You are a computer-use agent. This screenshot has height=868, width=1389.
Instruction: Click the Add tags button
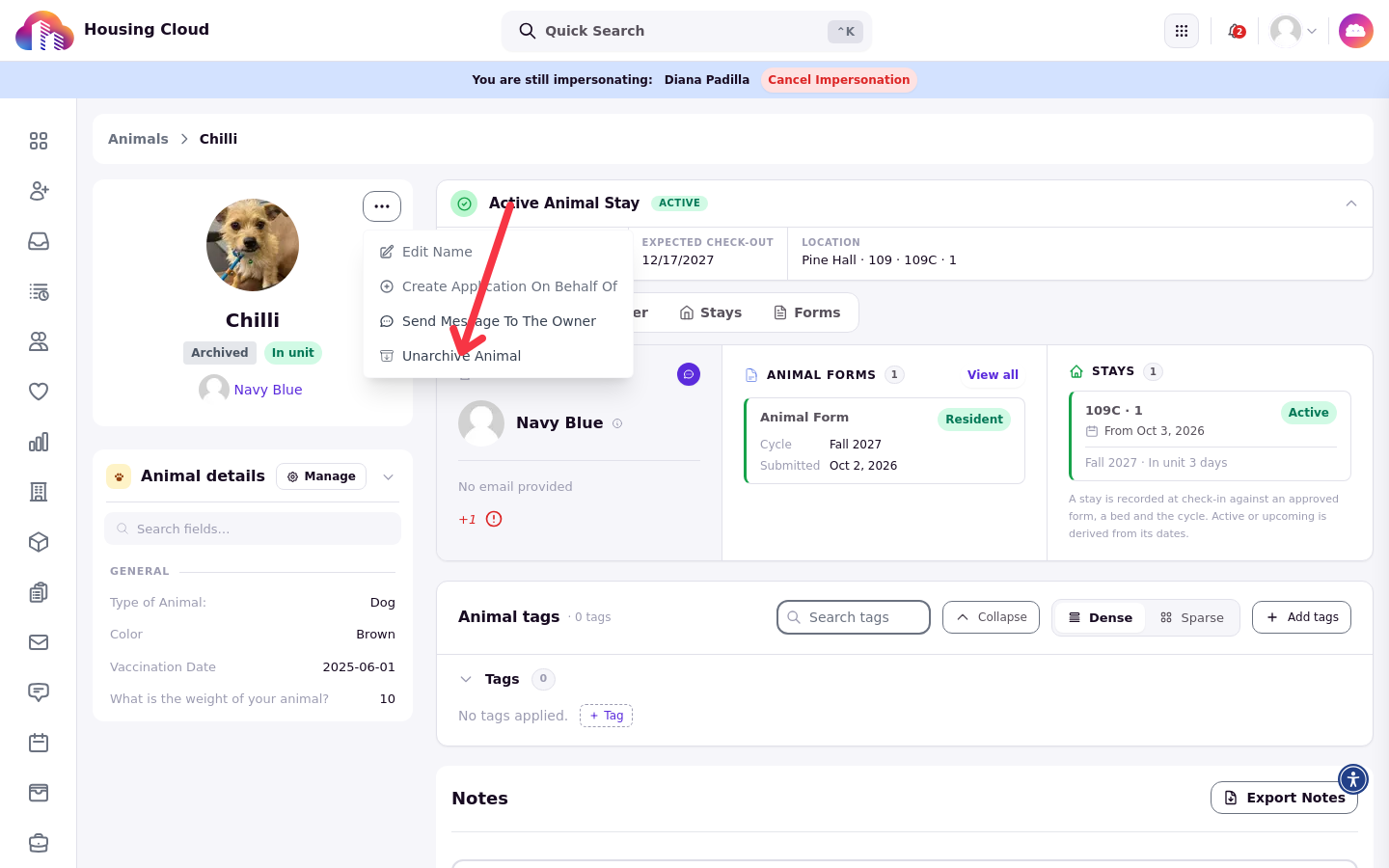(x=1301, y=617)
